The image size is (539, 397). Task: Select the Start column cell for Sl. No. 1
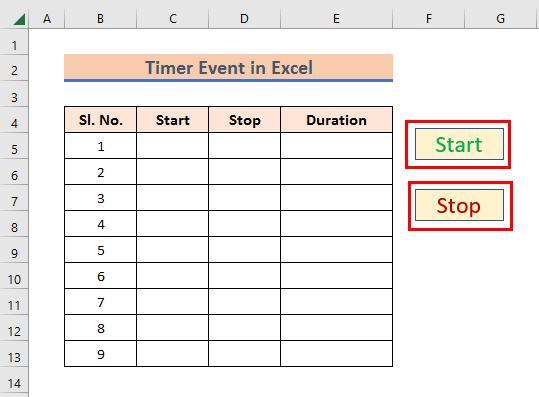173,146
